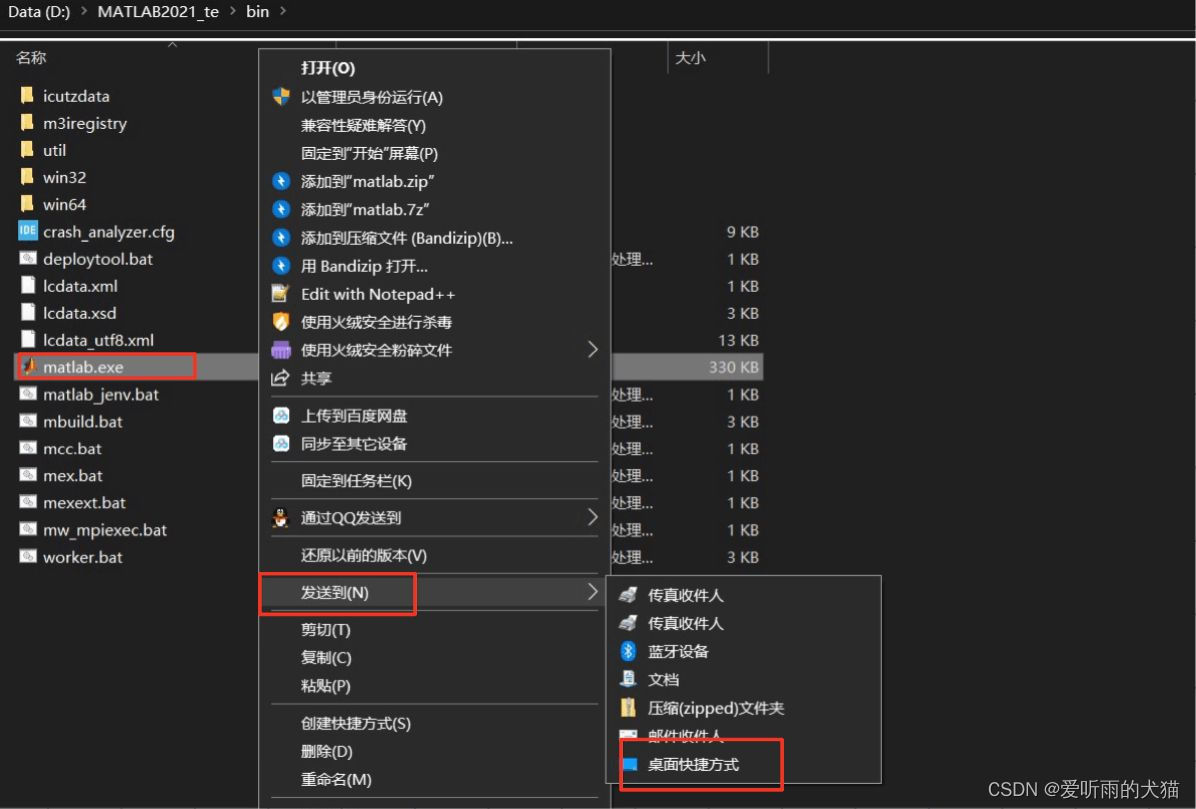
Task: Click the Bandizip icon beside 添加到"matlab.7z"
Action: click(x=281, y=210)
